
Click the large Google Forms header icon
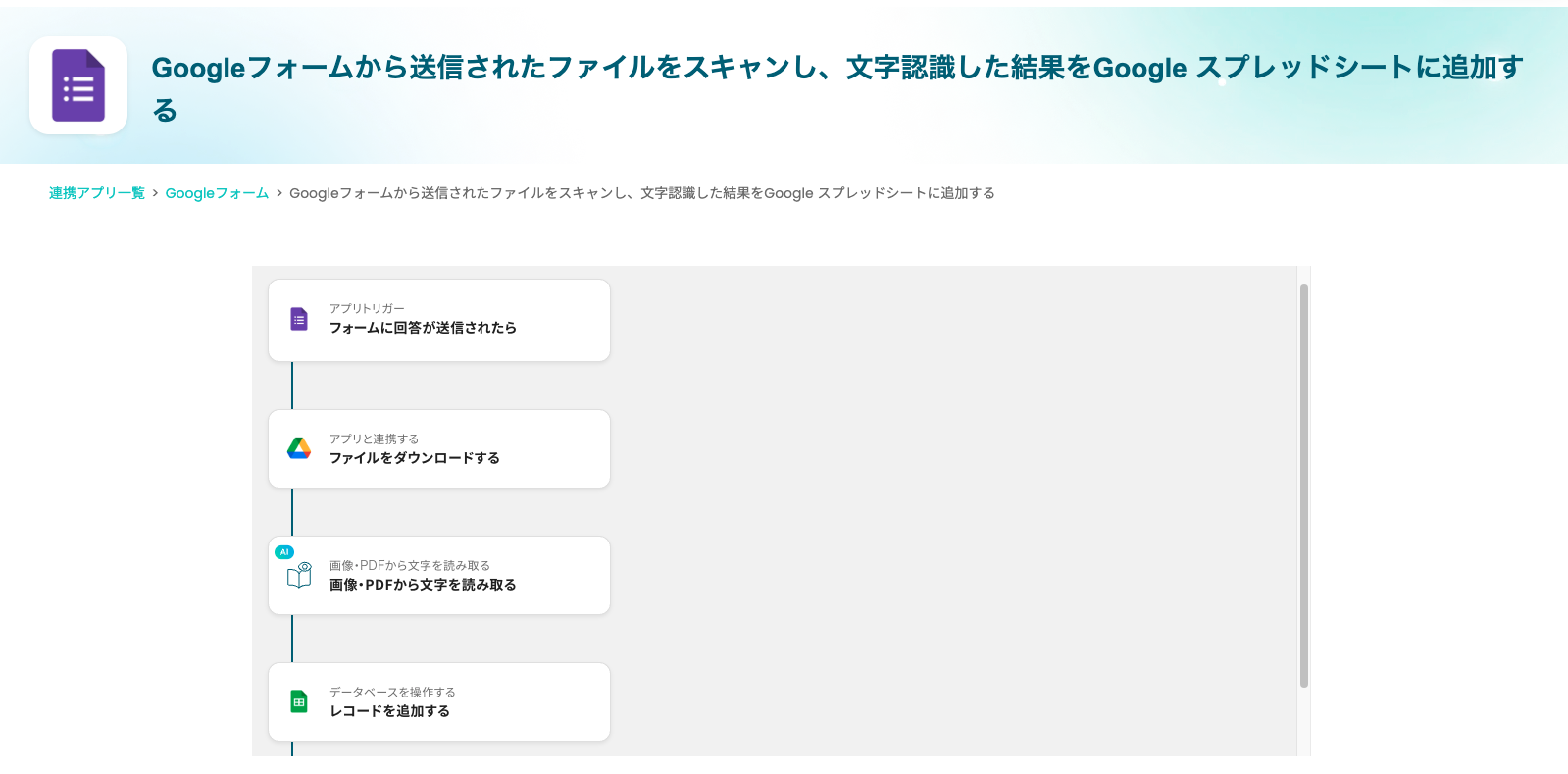pos(78,85)
